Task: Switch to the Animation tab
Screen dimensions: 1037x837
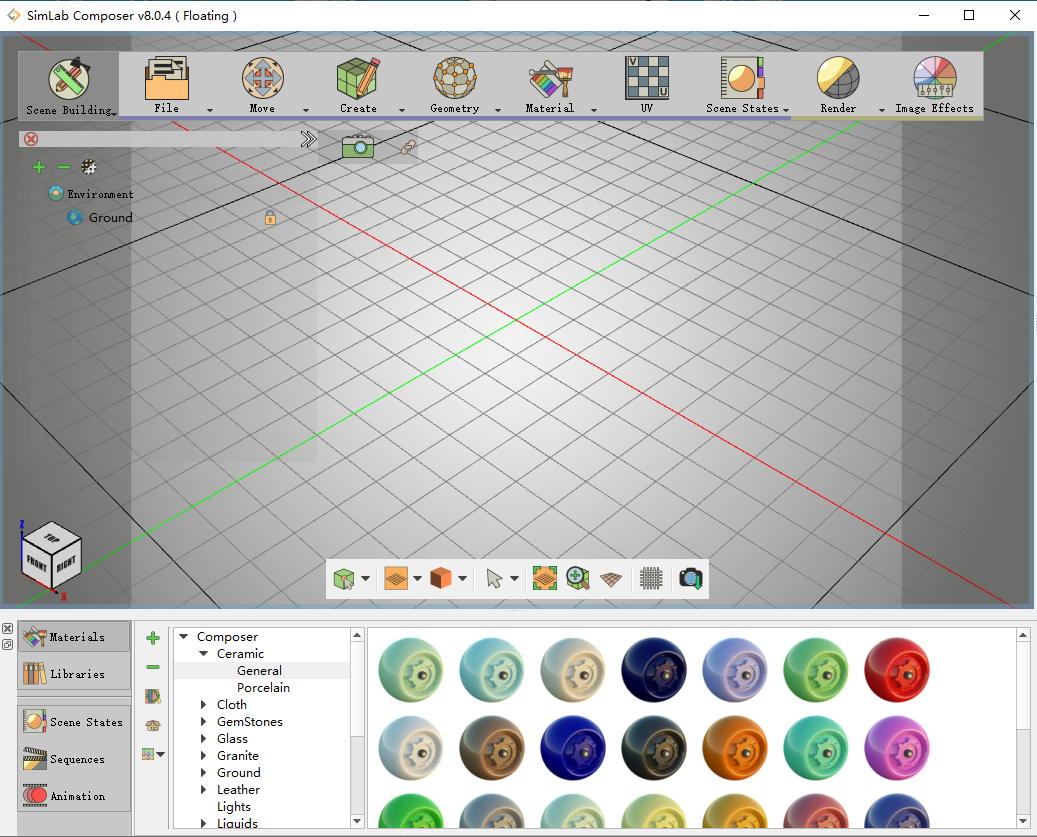Action: tap(76, 796)
